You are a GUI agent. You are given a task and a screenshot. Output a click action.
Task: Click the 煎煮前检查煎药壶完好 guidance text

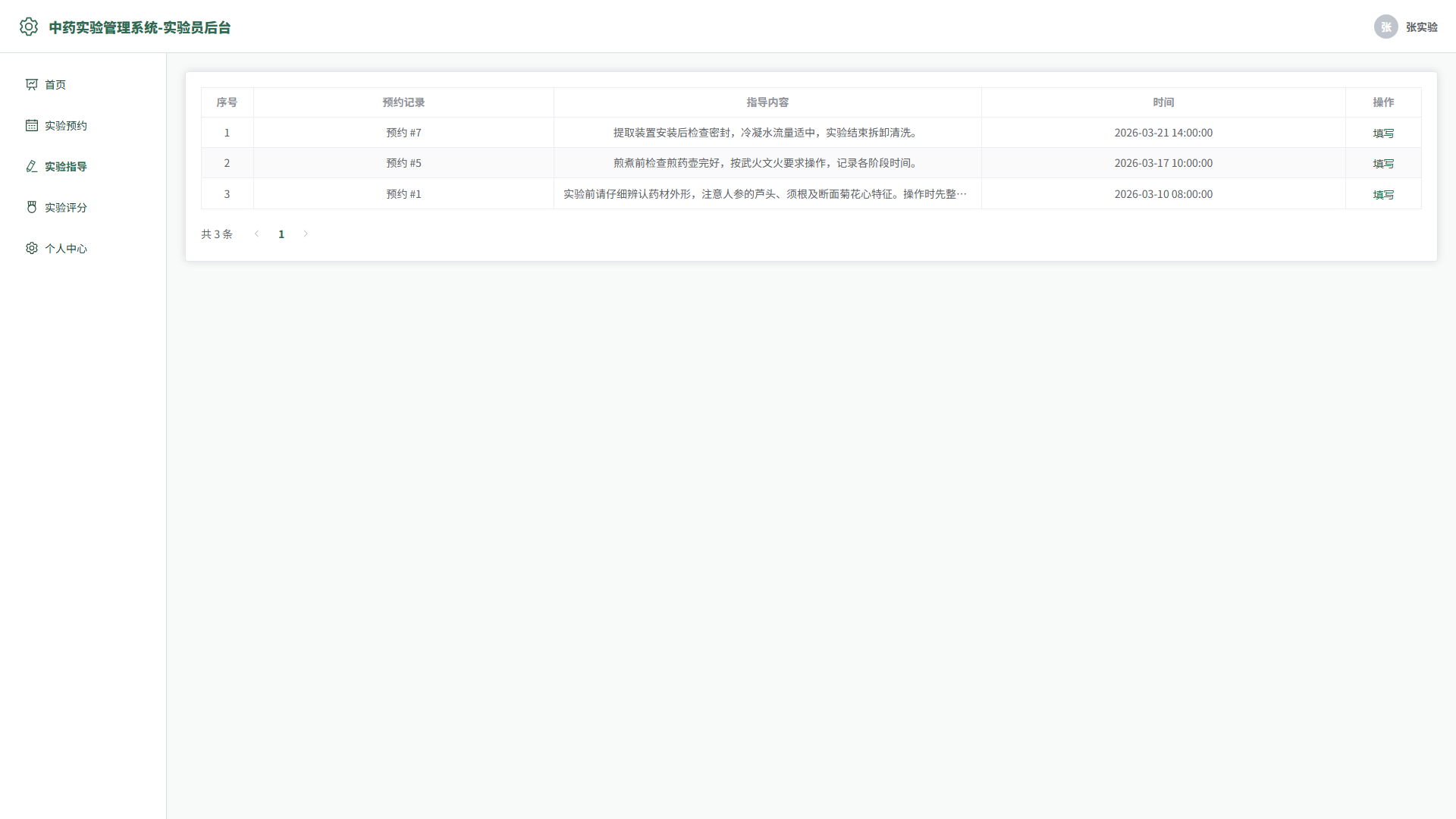coord(767,163)
